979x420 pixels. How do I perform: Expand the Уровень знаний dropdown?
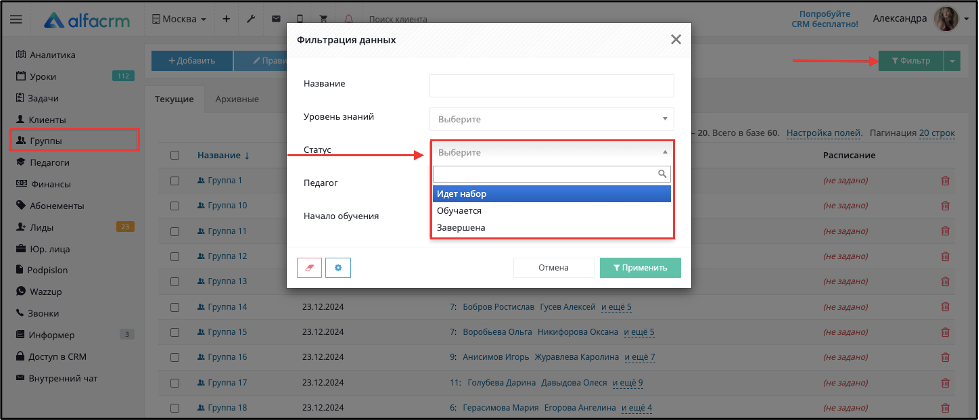(551, 119)
